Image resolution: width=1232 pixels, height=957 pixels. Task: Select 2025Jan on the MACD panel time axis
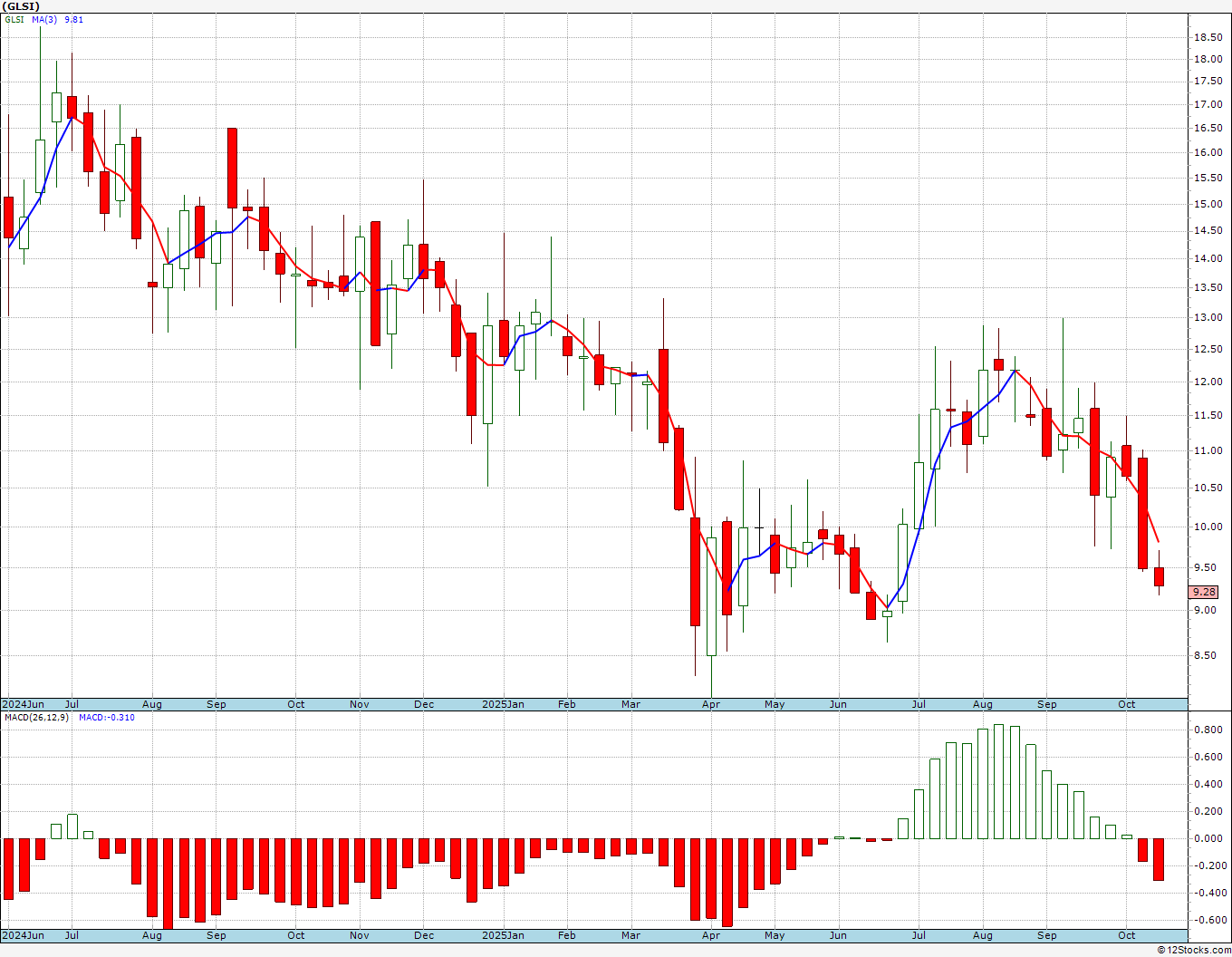(x=503, y=935)
